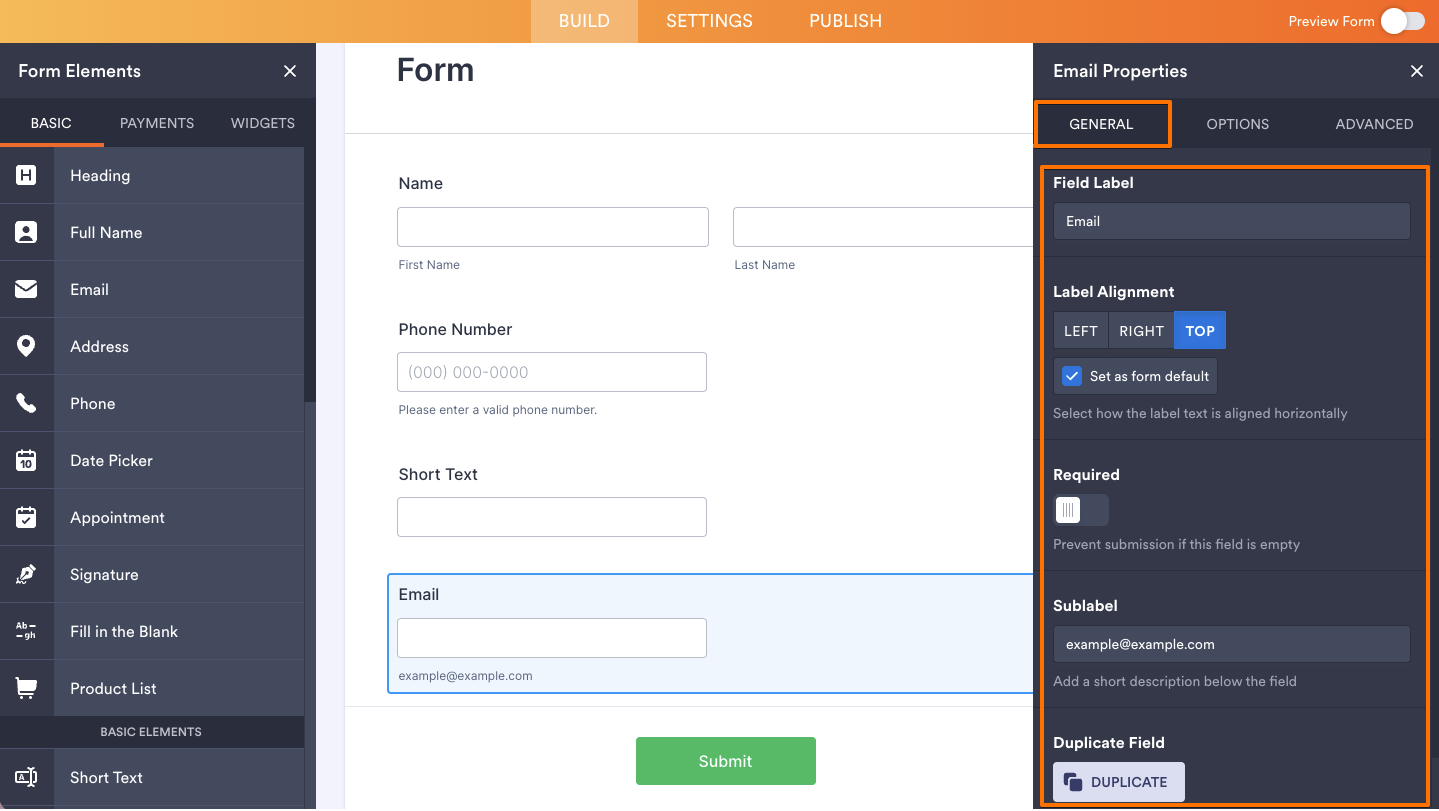1439x811 pixels.
Task: Click the Email field label in form
Action: [418, 594]
